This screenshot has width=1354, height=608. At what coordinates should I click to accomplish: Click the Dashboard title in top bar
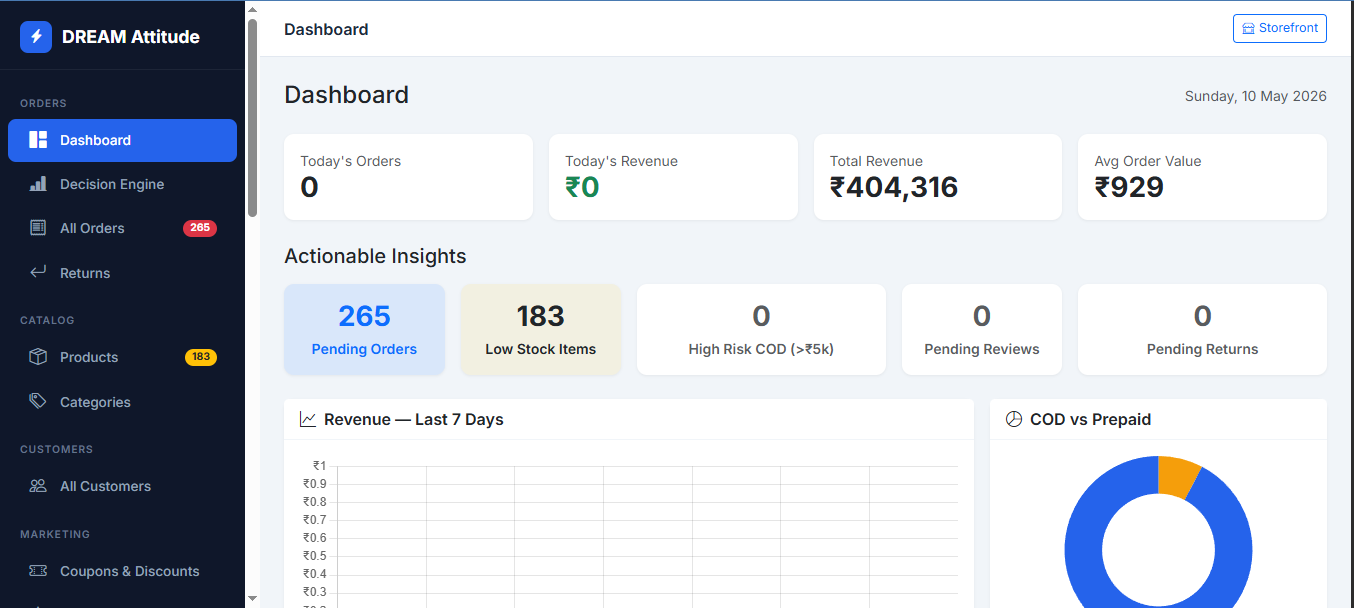[326, 29]
